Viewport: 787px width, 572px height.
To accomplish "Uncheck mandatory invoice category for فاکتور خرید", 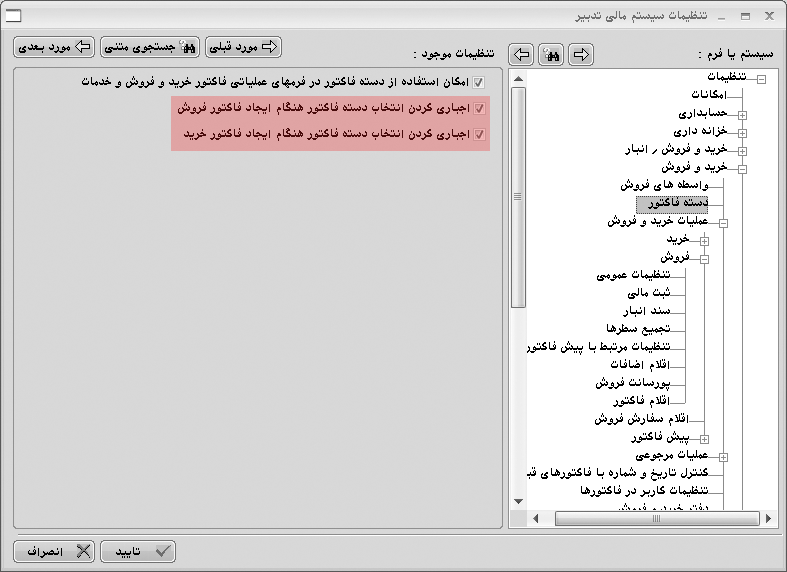I will click(479, 133).
